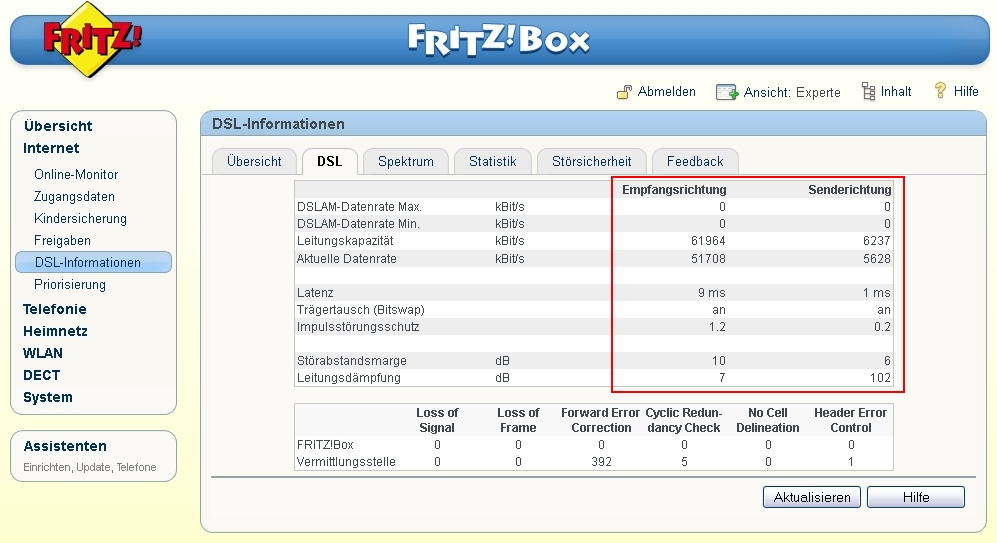997x543 pixels.
Task: Click the FRITZ! logo icon
Action: (92, 40)
